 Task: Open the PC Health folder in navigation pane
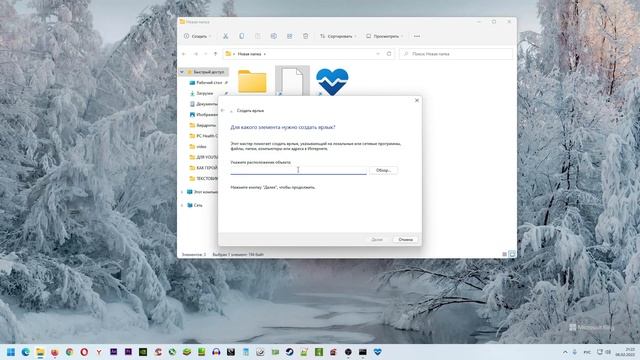204,136
